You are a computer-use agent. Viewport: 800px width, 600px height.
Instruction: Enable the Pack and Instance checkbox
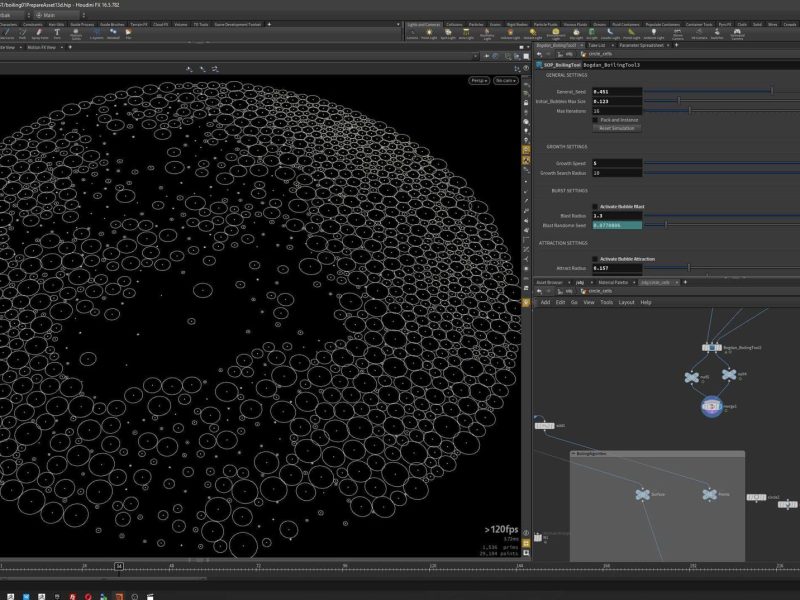595,120
